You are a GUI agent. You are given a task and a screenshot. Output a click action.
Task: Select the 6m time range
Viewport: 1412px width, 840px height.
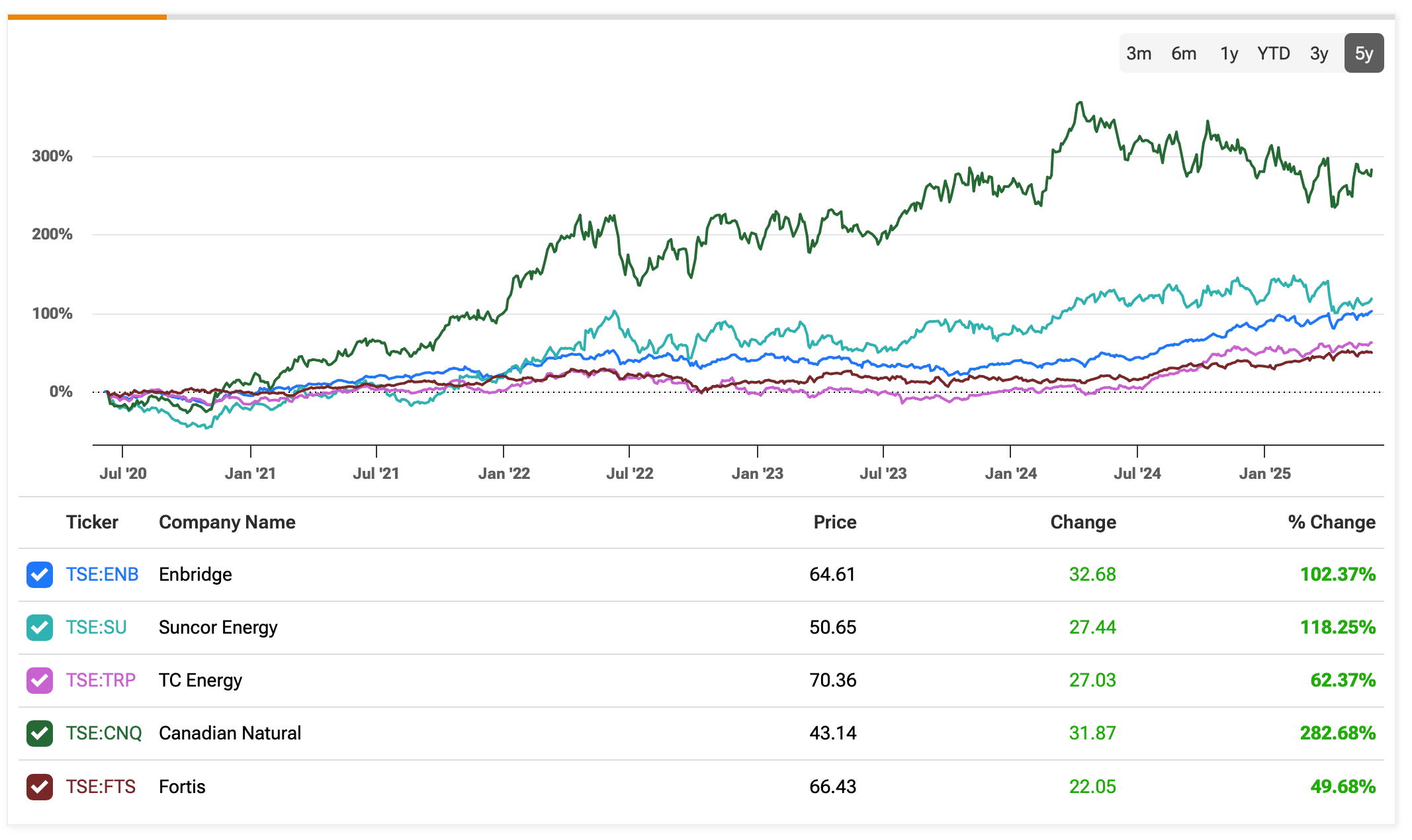(x=1184, y=54)
